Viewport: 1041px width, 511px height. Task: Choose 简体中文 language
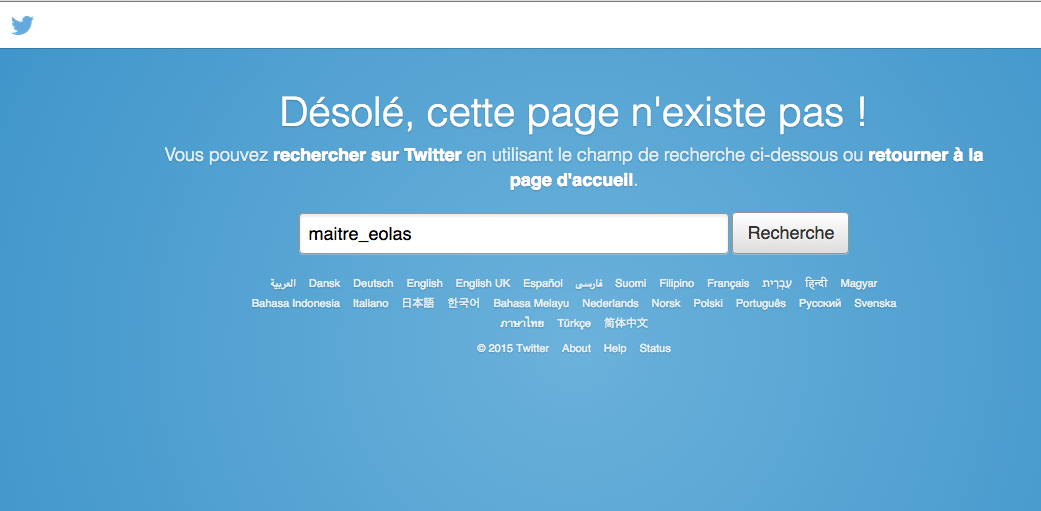point(626,323)
